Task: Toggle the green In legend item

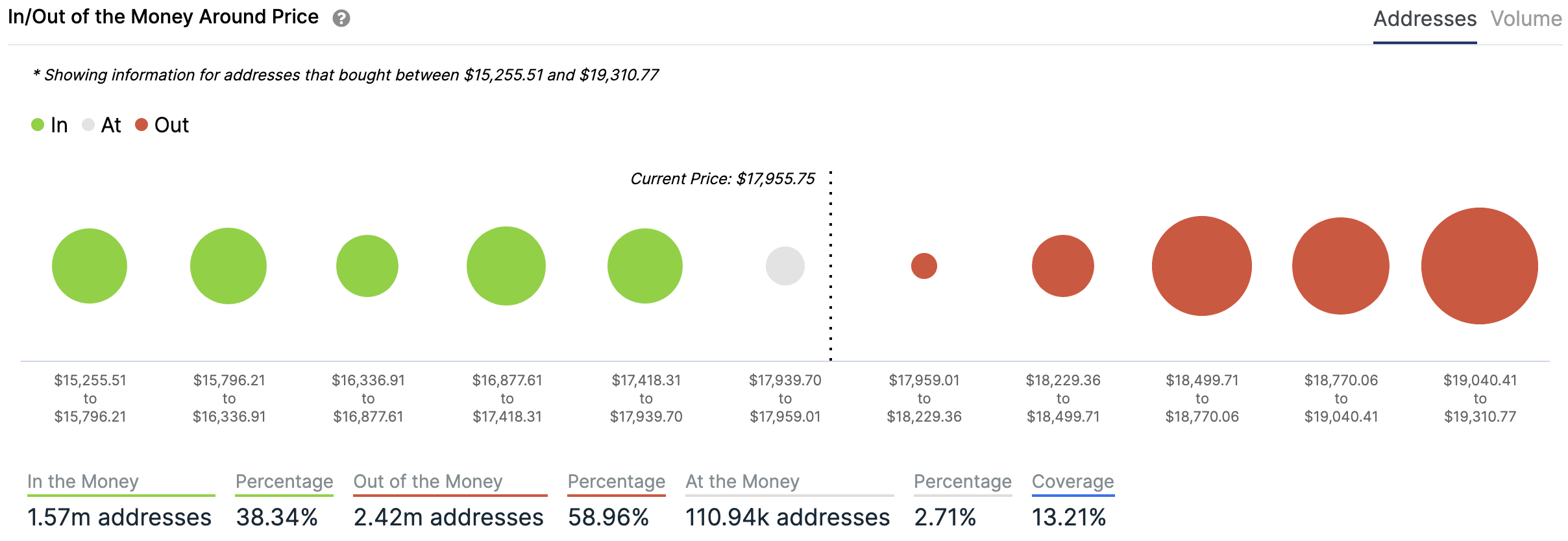Action: (x=49, y=125)
